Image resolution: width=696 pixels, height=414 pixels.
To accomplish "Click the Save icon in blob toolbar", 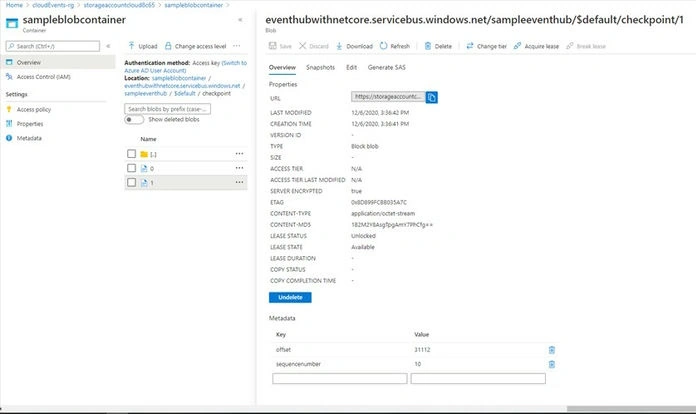I will tap(273, 46).
